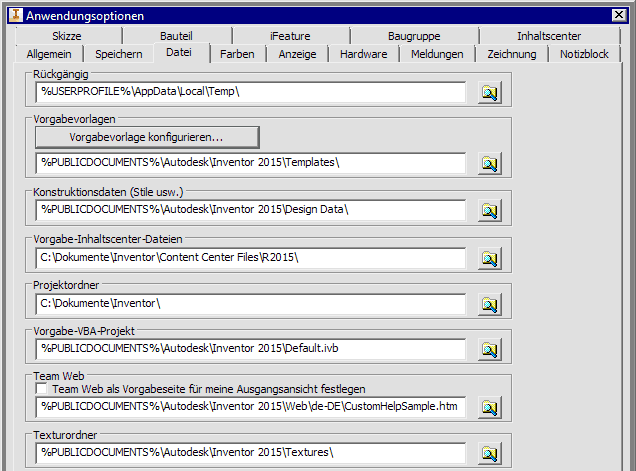Open the Hardware tab

coord(363,54)
